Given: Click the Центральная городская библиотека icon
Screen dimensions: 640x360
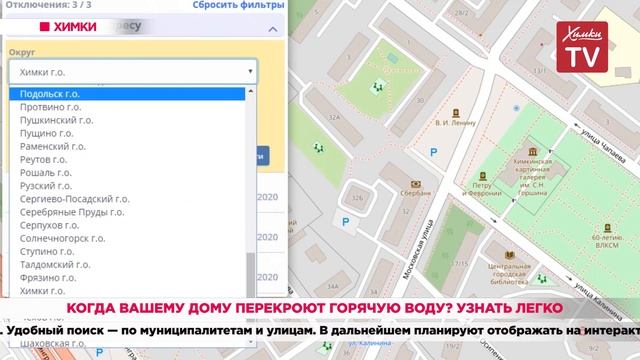Looking at the screenshot, I should 509,256.
